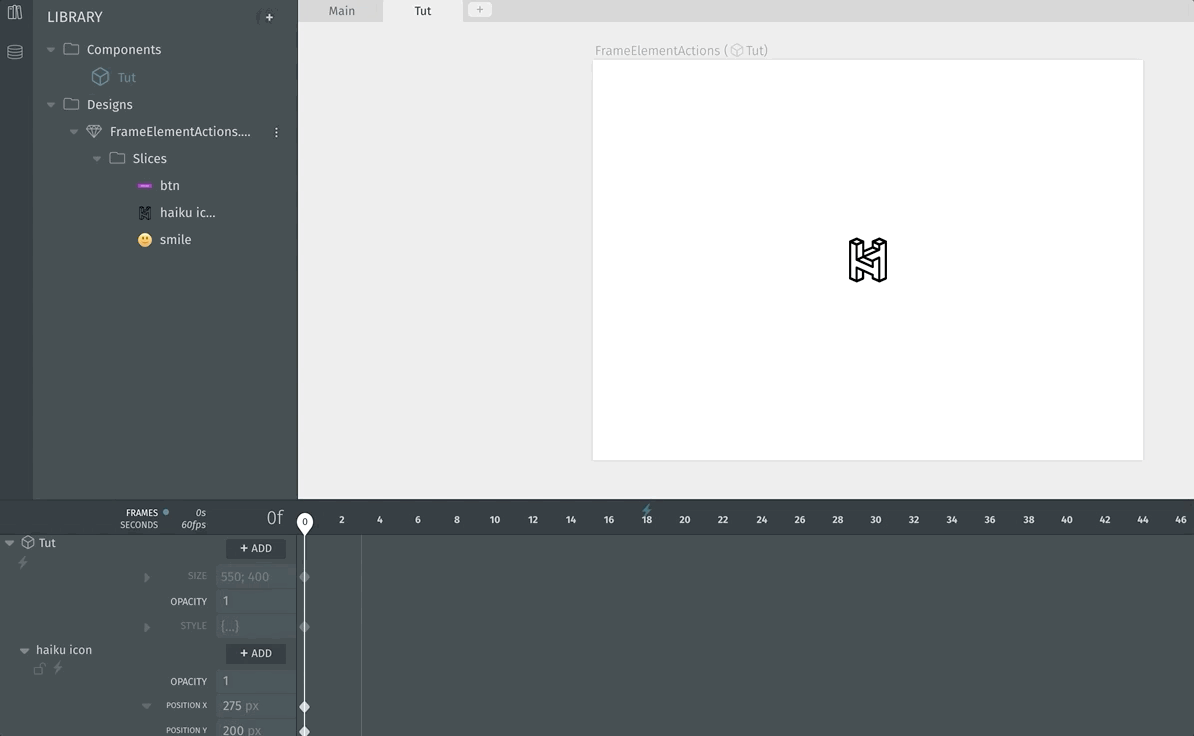Select the Tut component label in library
1194x736 pixels.
126,78
